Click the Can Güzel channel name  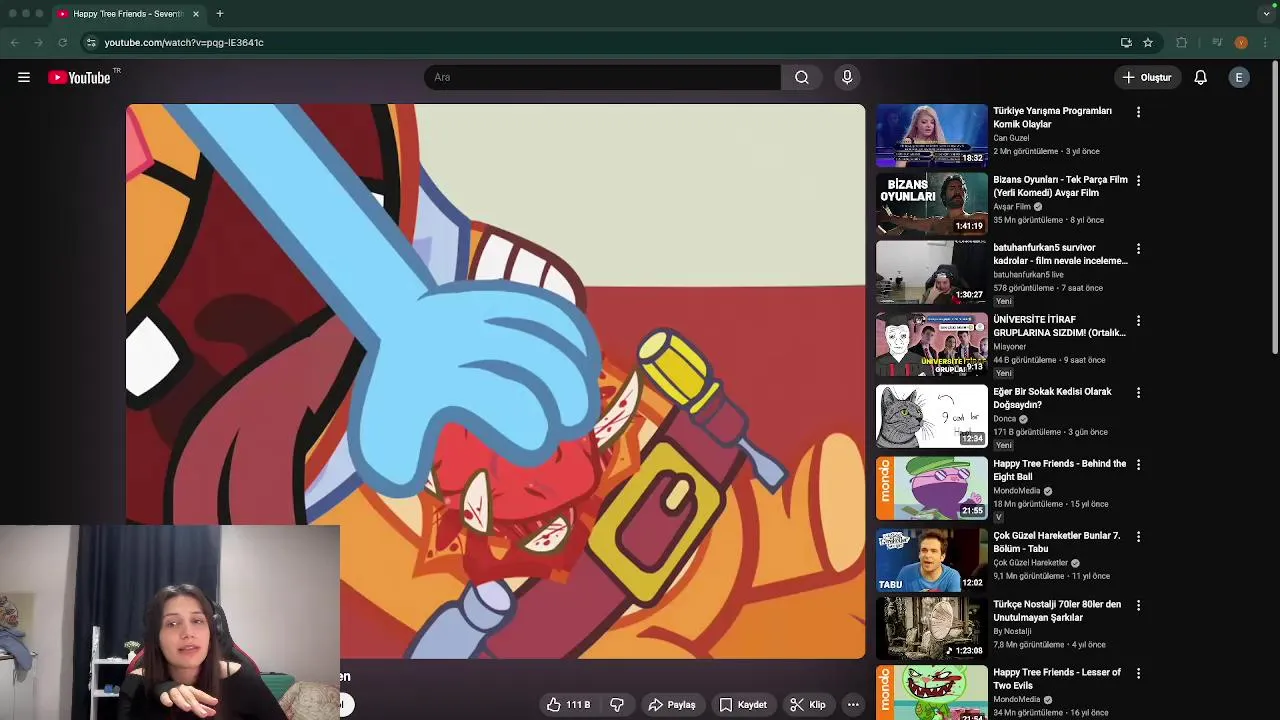click(x=1011, y=138)
